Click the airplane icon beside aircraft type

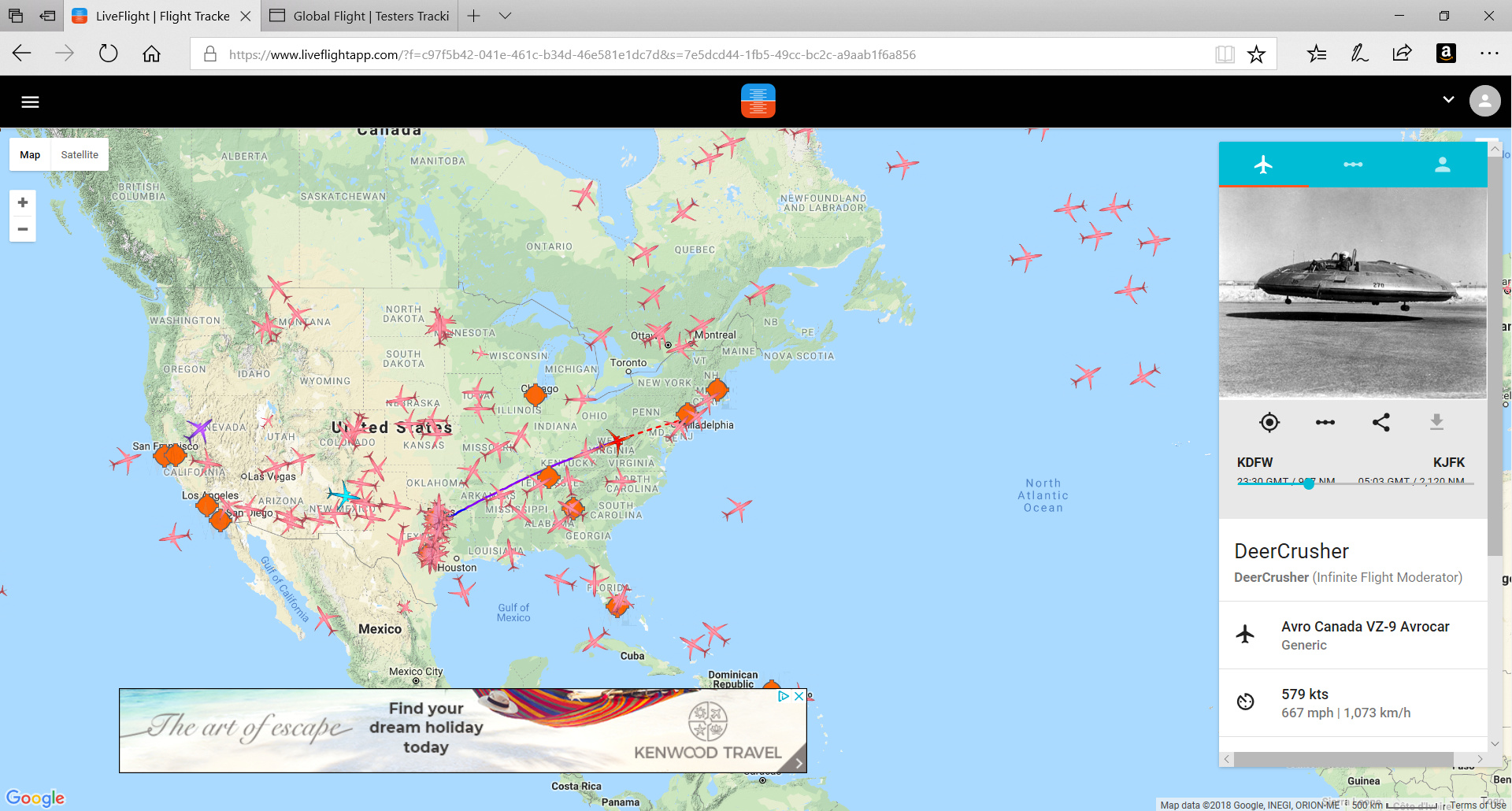(1245, 634)
